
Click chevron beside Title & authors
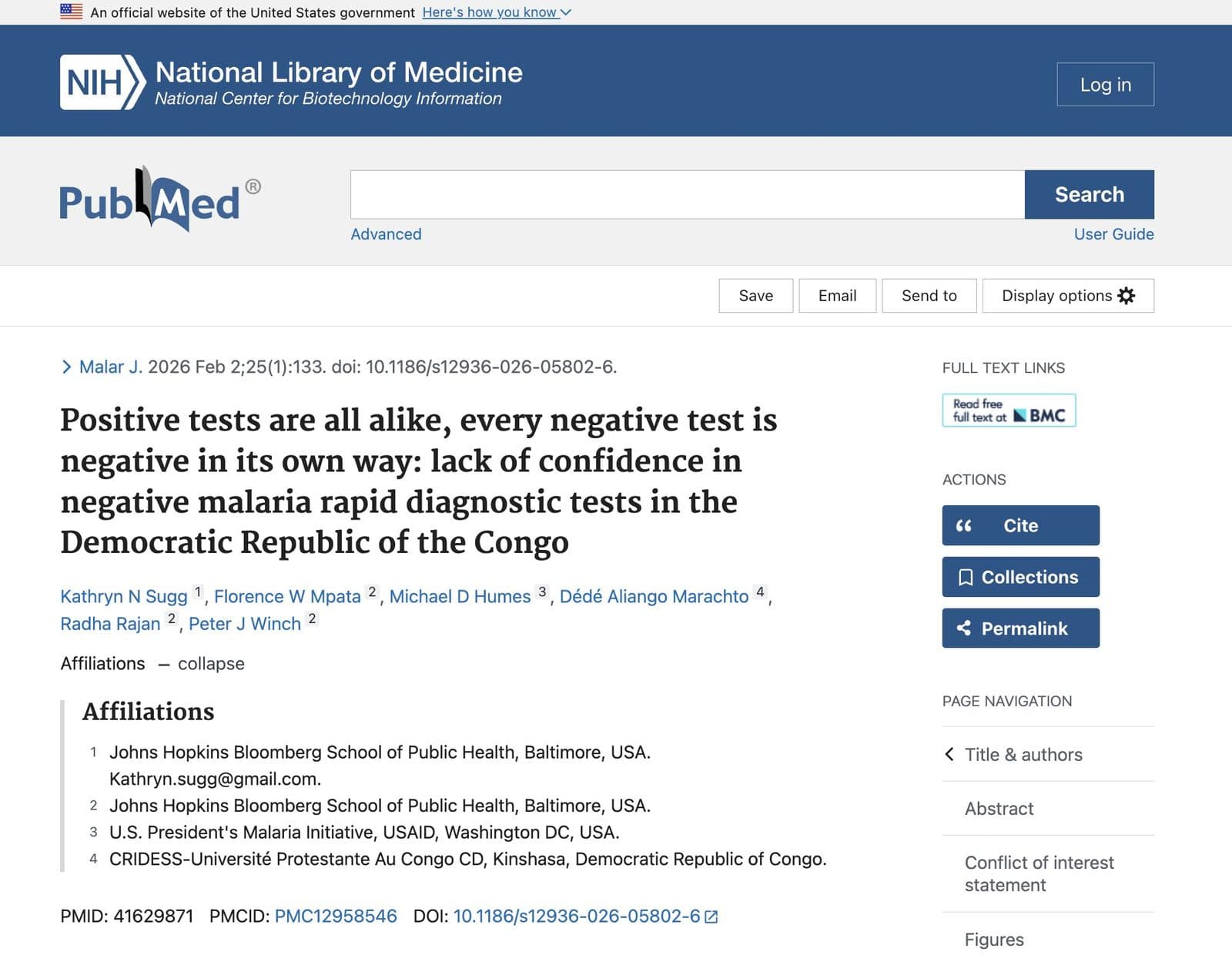point(949,754)
